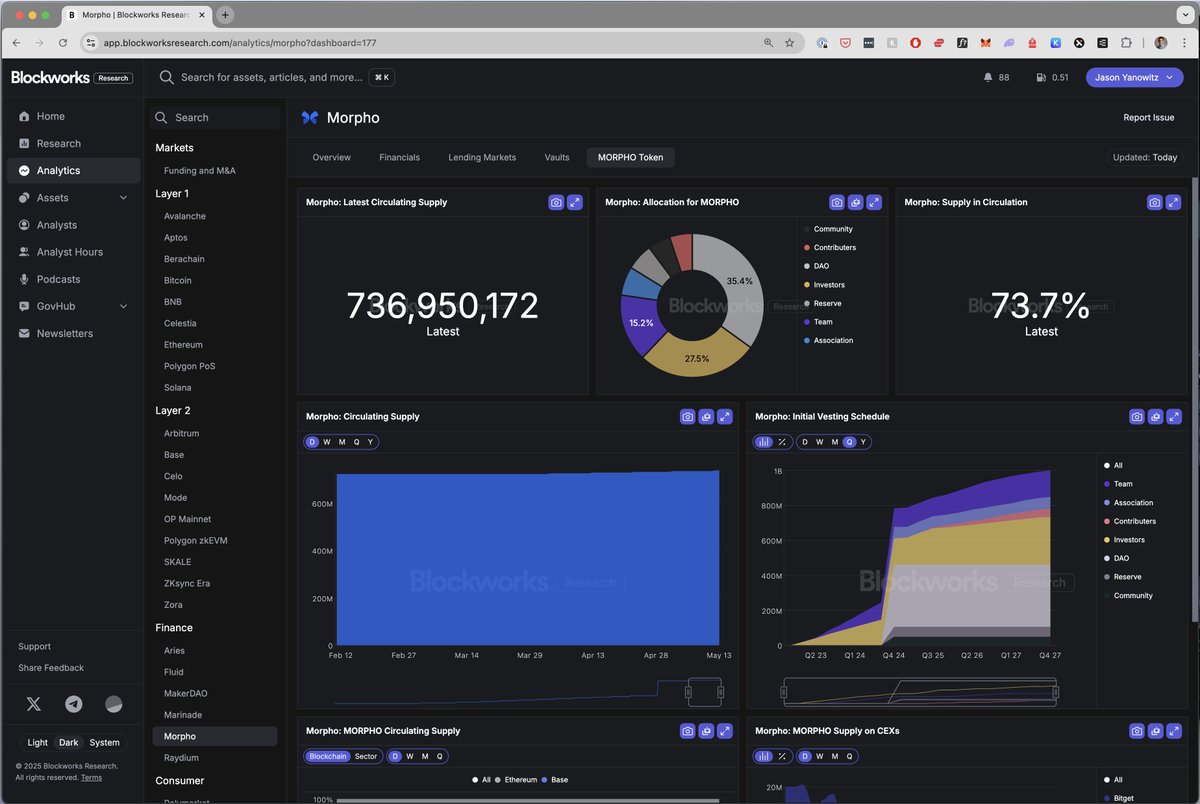
Task: Switch Initial Vesting Schedule to percent view
Action: tap(782, 442)
